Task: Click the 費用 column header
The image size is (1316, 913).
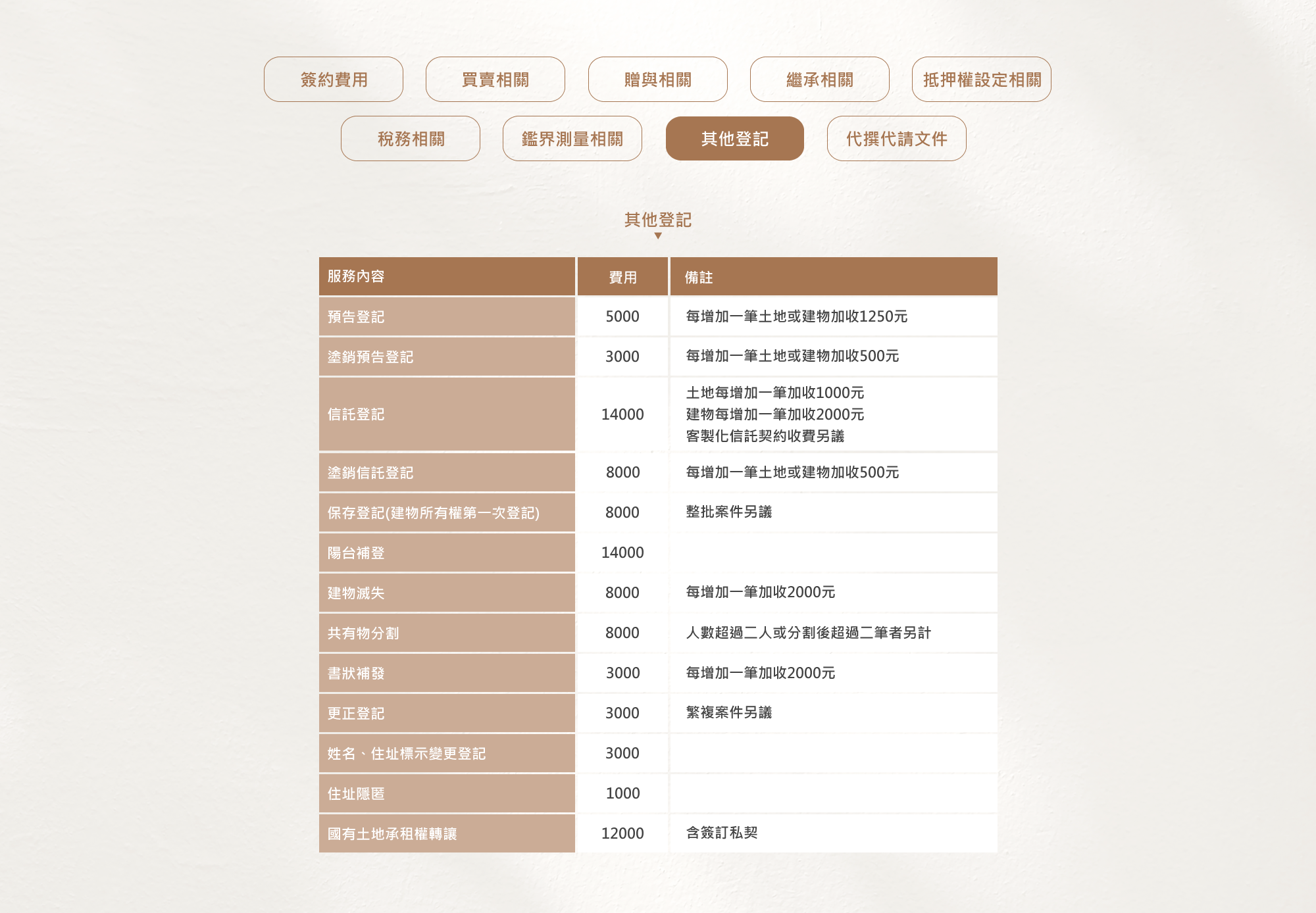Action: 622,277
